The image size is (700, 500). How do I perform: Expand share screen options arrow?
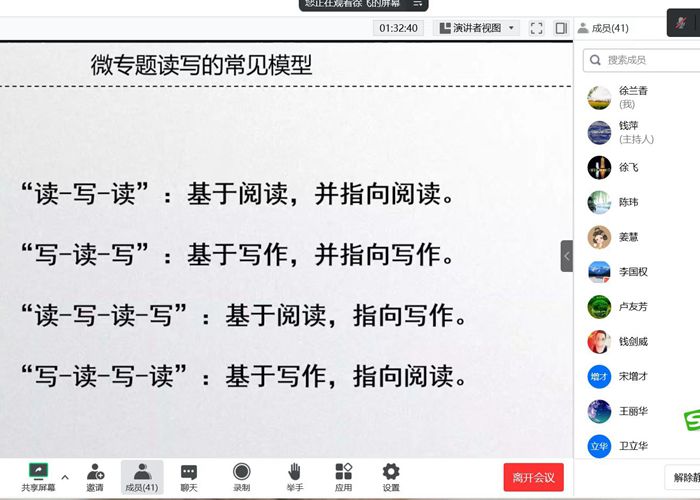coord(65,476)
